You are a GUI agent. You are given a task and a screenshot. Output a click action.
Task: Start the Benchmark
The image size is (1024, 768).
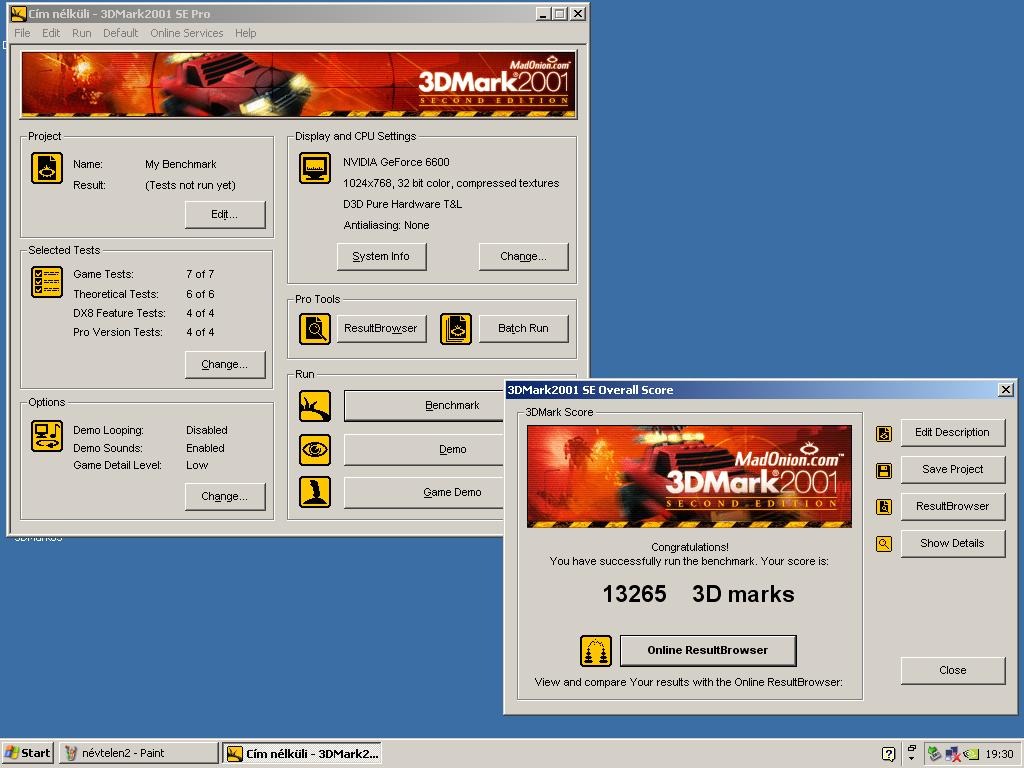pos(424,406)
